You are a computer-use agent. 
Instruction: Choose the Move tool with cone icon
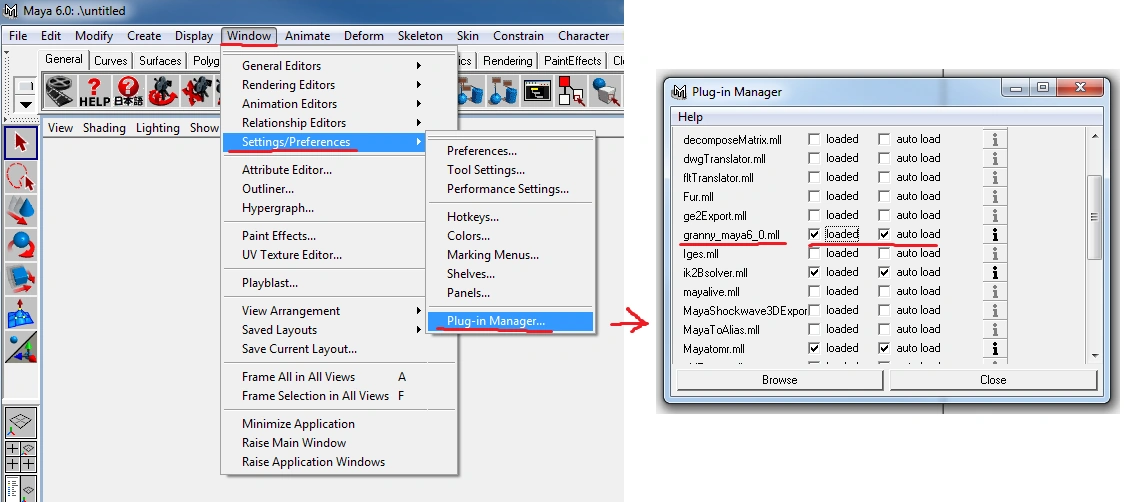pyautogui.click(x=21, y=211)
